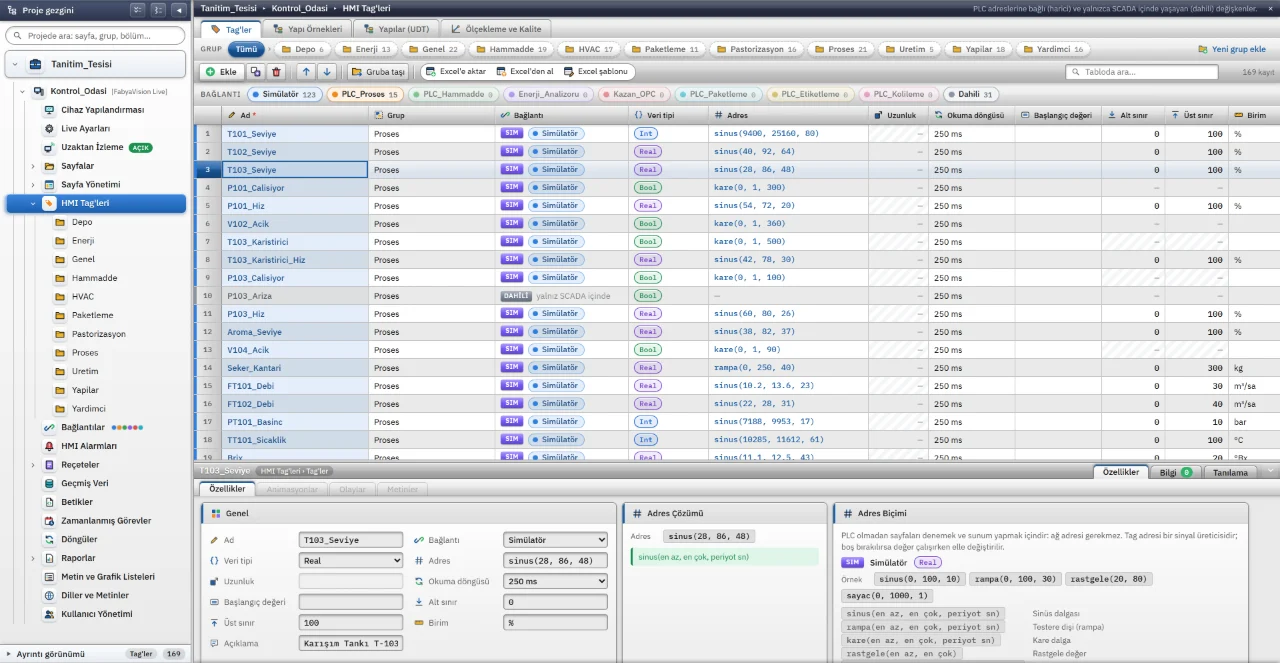Move selected tag down with arrow icon

[x=327, y=72]
